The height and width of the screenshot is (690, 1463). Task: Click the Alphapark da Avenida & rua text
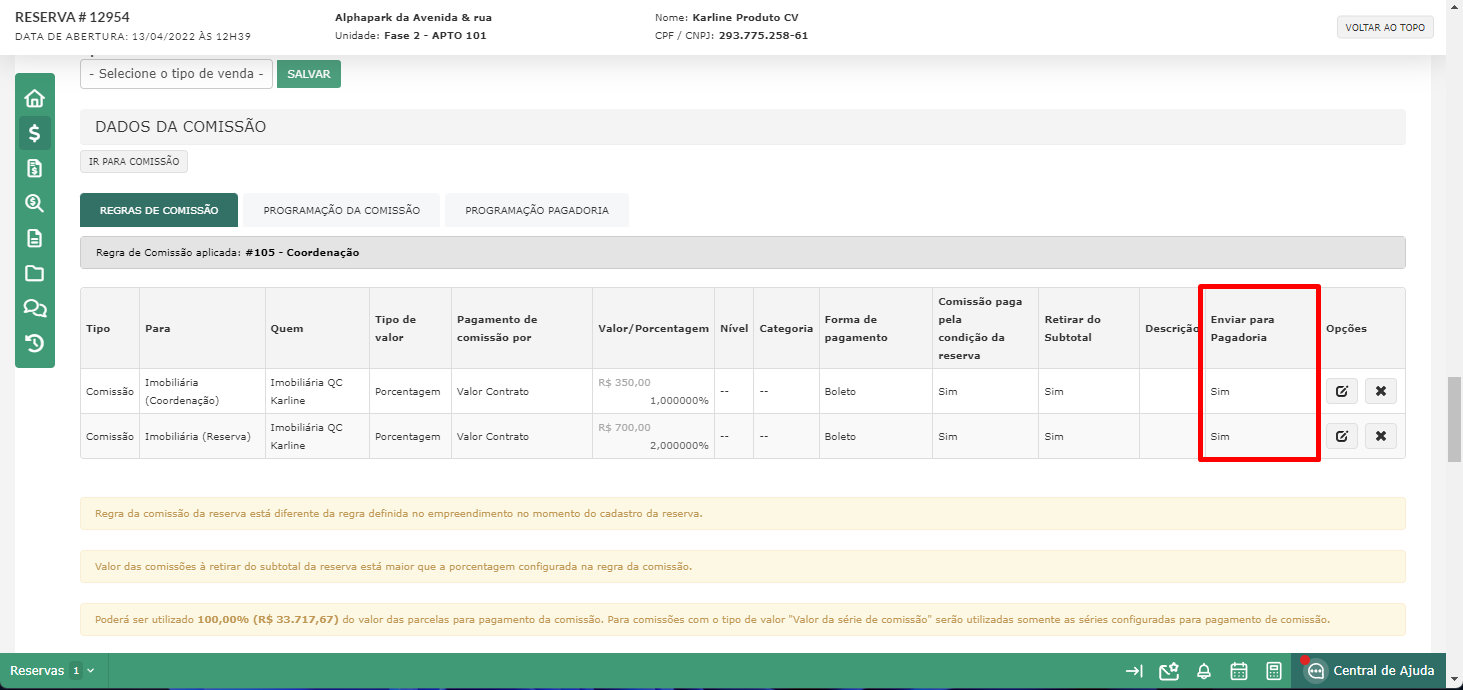[x=413, y=17]
